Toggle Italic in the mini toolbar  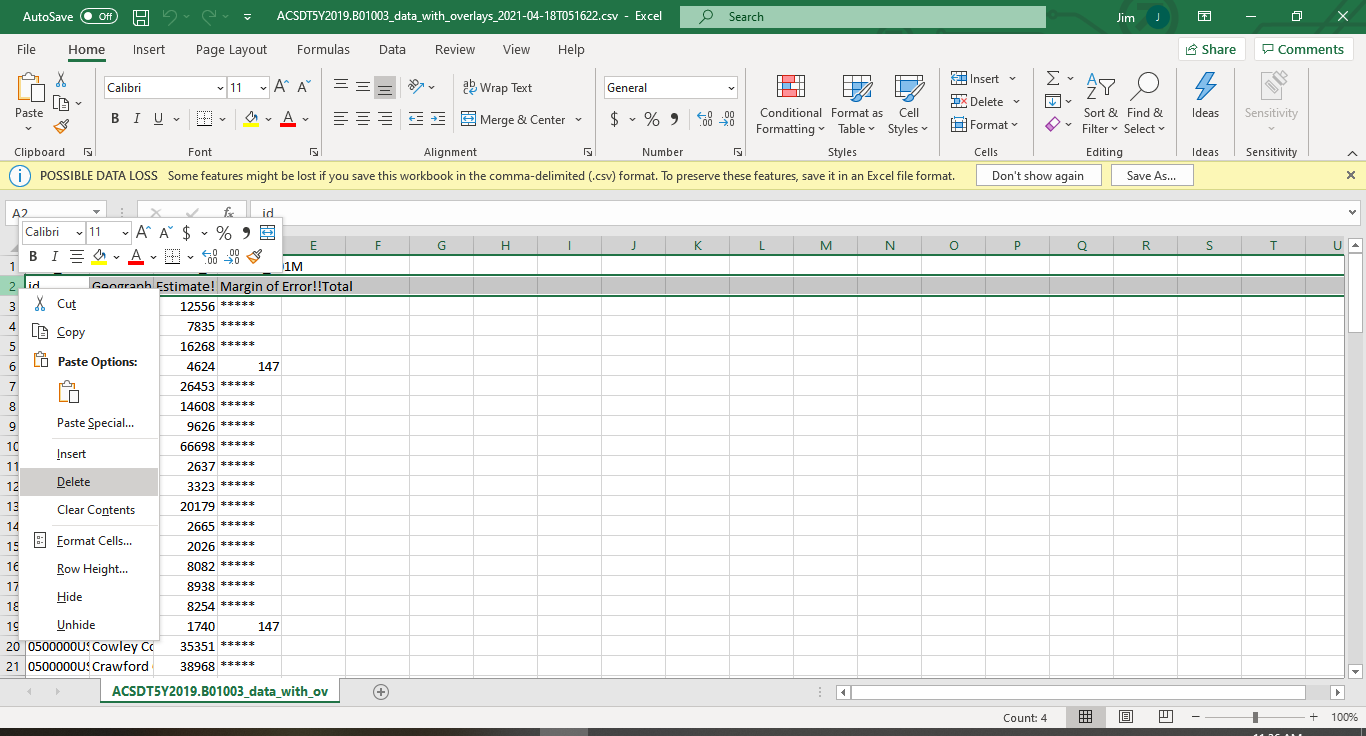pos(55,257)
